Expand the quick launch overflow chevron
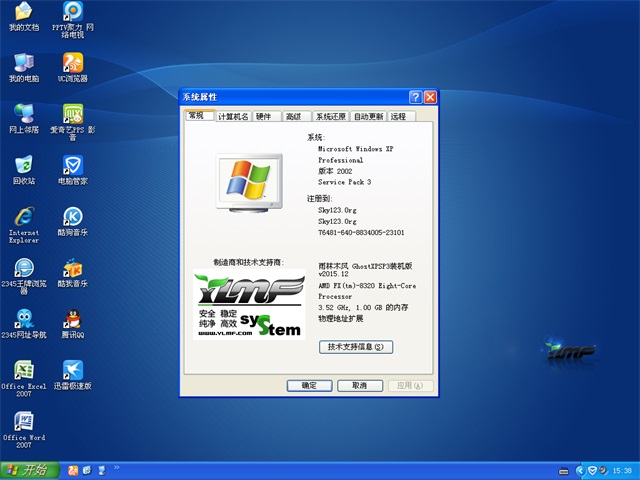This screenshot has width=640, height=480. pyautogui.click(x=117, y=466)
